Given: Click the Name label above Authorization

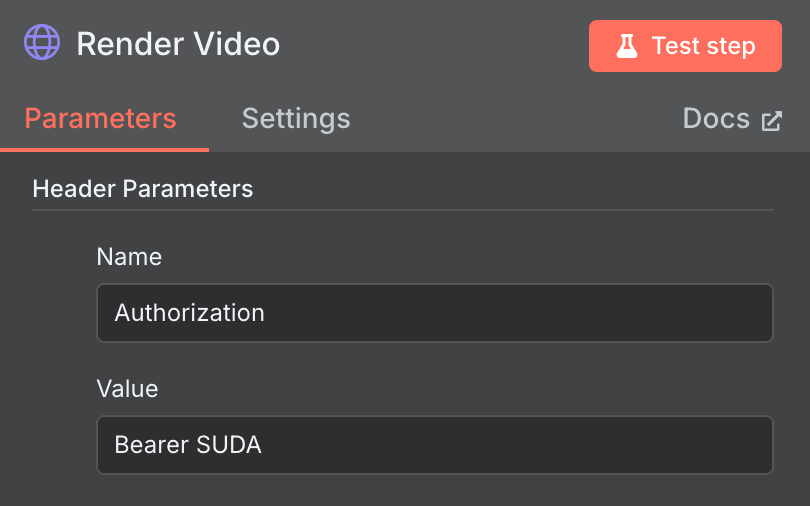Looking at the screenshot, I should (129, 257).
